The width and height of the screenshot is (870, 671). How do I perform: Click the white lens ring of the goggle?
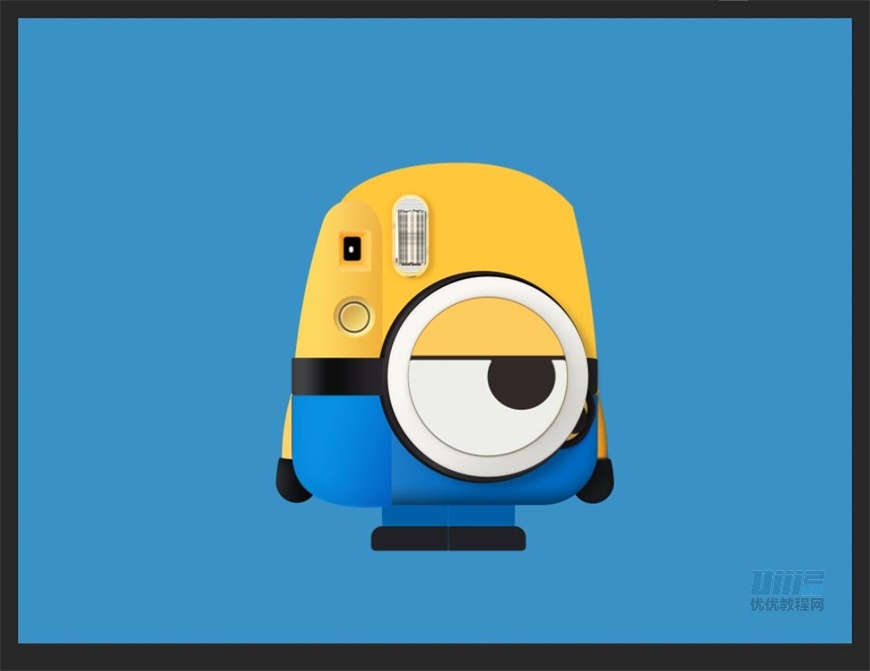click(487, 377)
